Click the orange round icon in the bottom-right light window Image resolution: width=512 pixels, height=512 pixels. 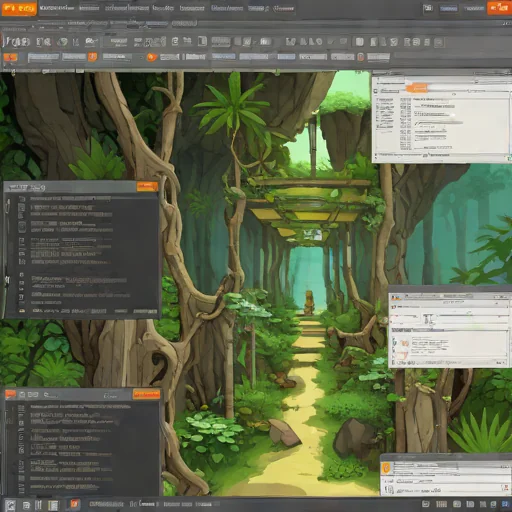[x=386, y=468]
